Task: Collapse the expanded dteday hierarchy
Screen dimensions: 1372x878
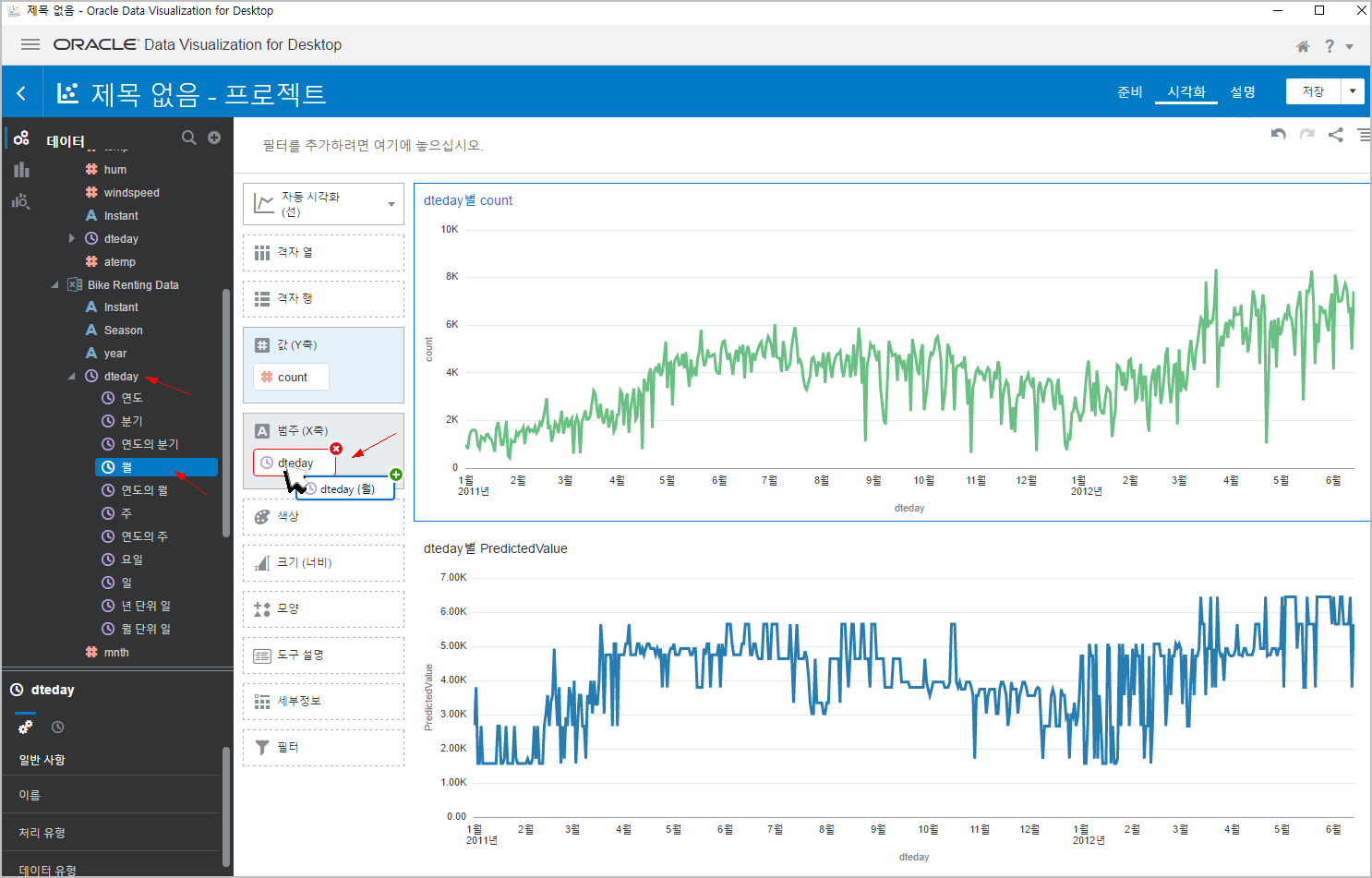Action: [72, 376]
